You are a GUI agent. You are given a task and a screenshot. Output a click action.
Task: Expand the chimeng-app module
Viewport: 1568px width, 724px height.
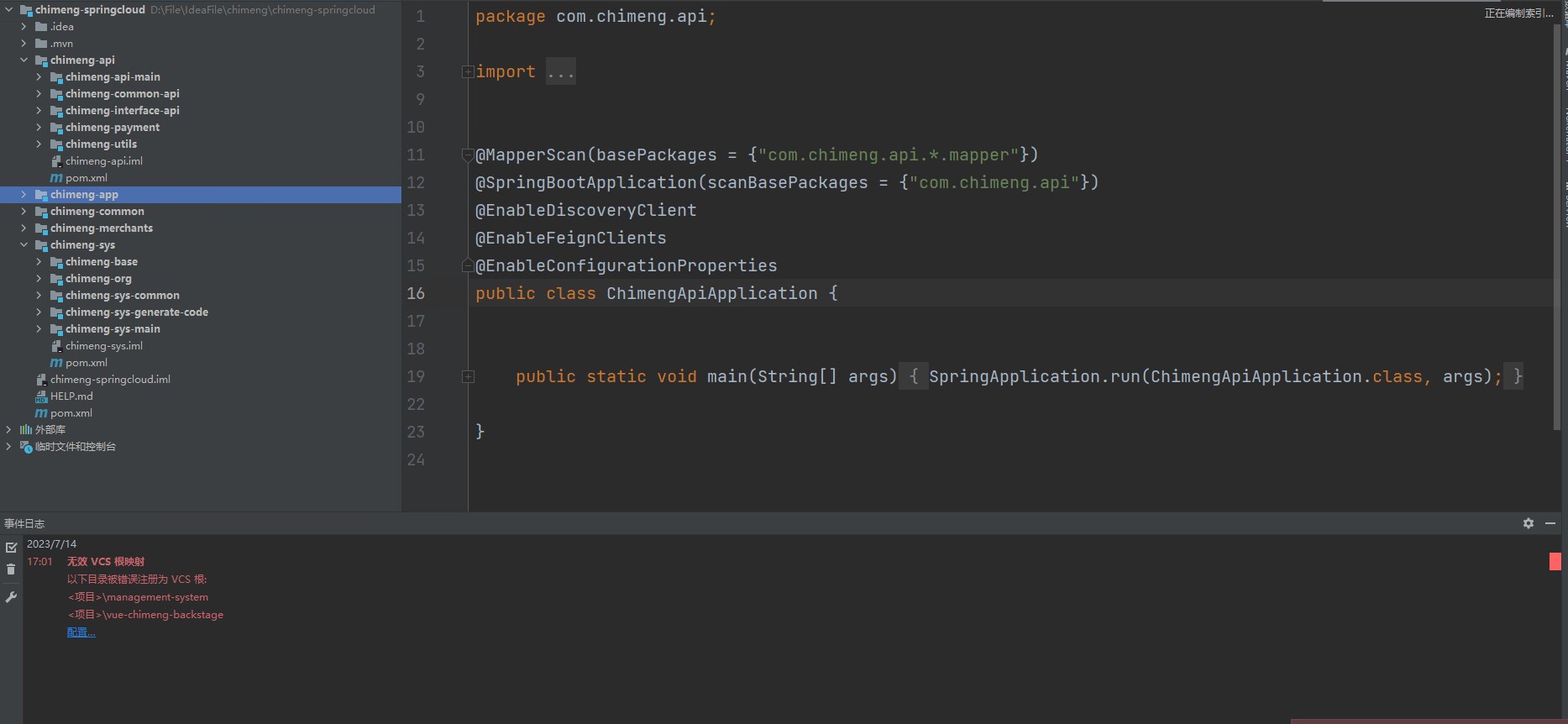point(24,195)
